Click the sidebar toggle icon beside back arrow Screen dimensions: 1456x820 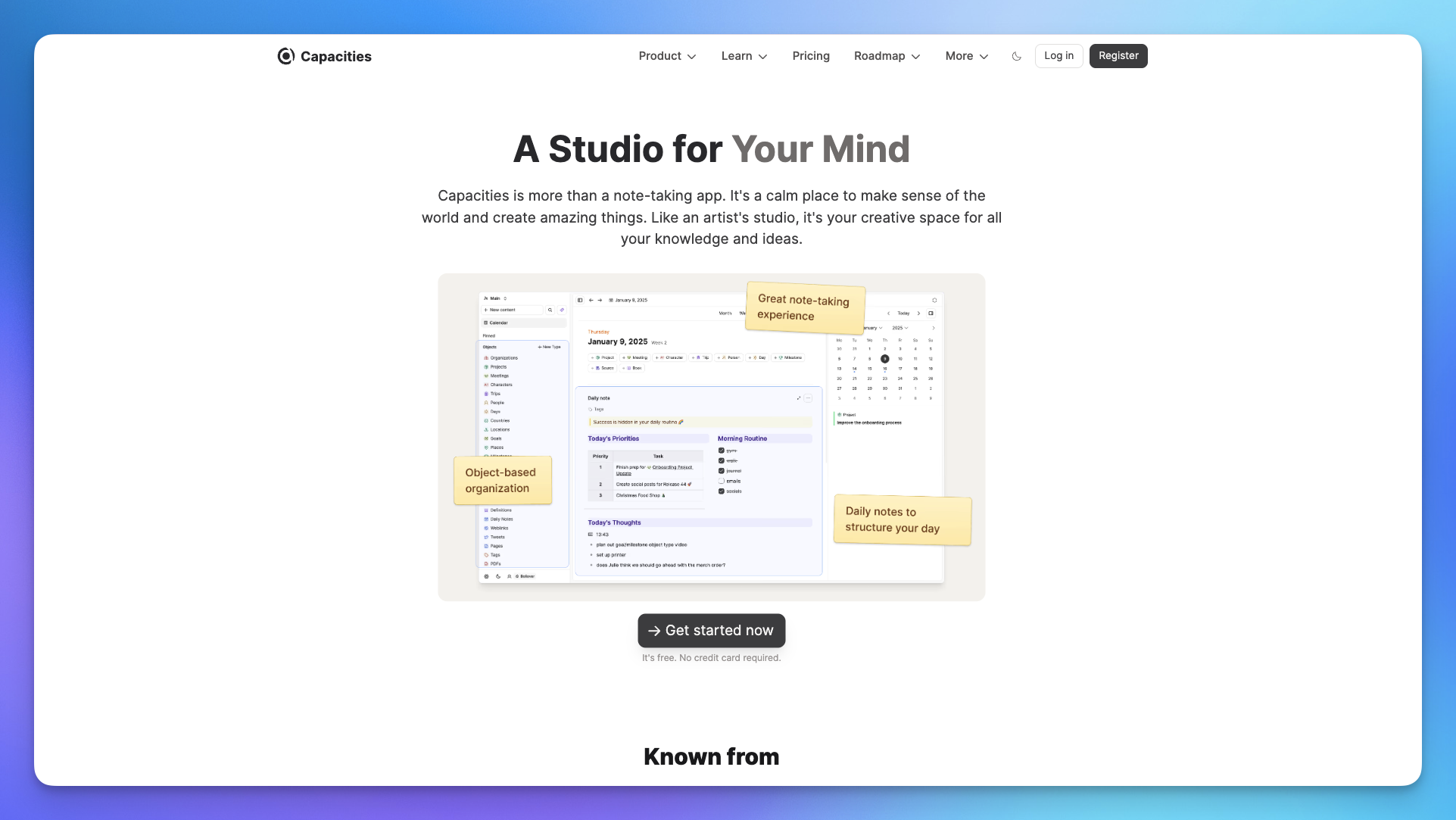[580, 300]
